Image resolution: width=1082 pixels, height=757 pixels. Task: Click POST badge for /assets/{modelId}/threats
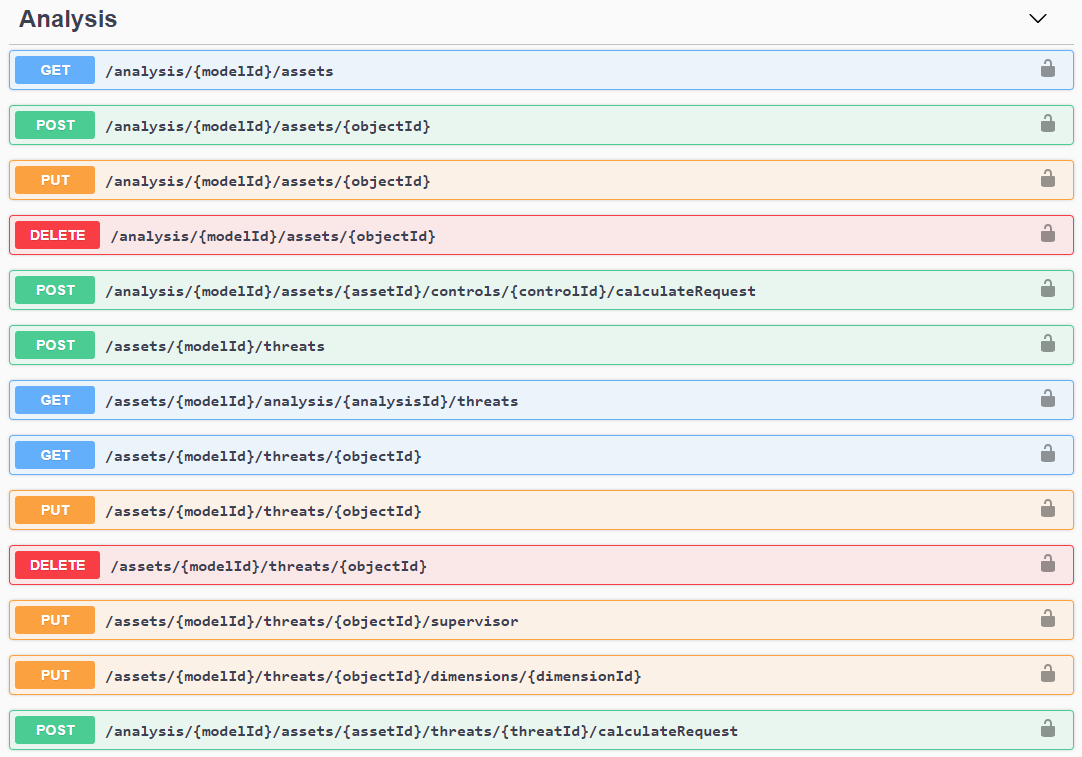pos(55,346)
